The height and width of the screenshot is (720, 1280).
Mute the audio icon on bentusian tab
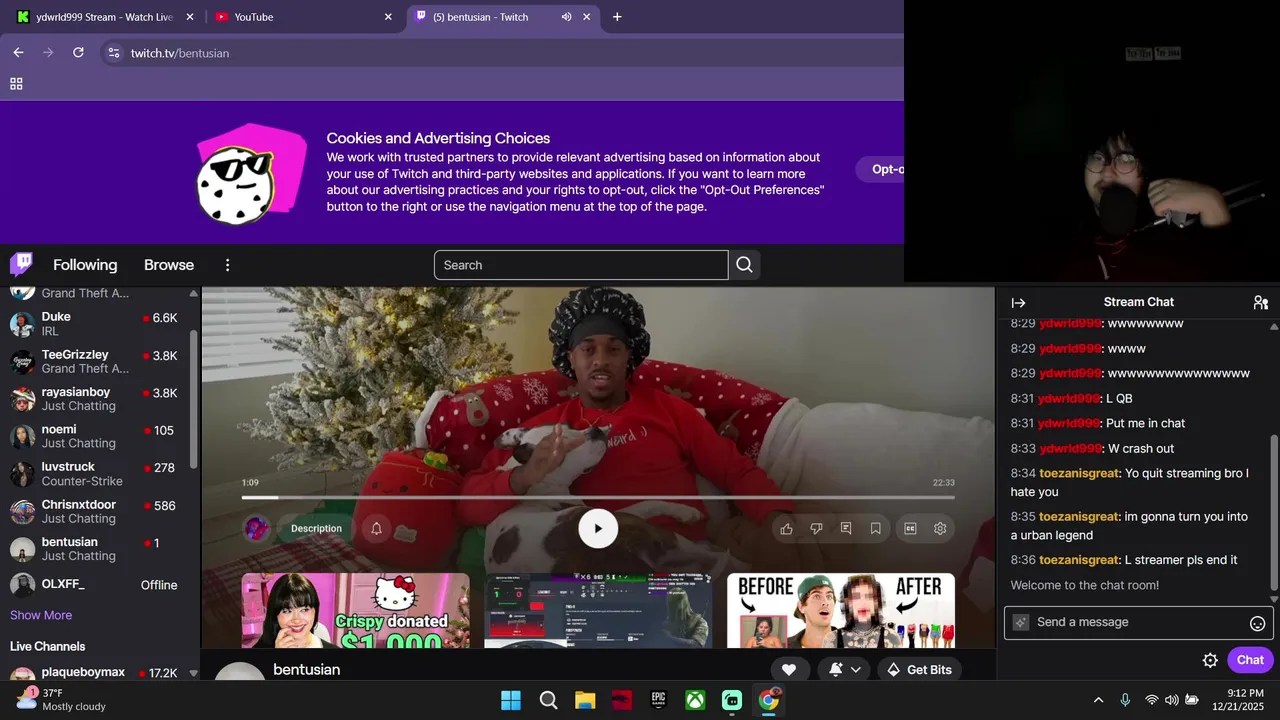pos(567,17)
